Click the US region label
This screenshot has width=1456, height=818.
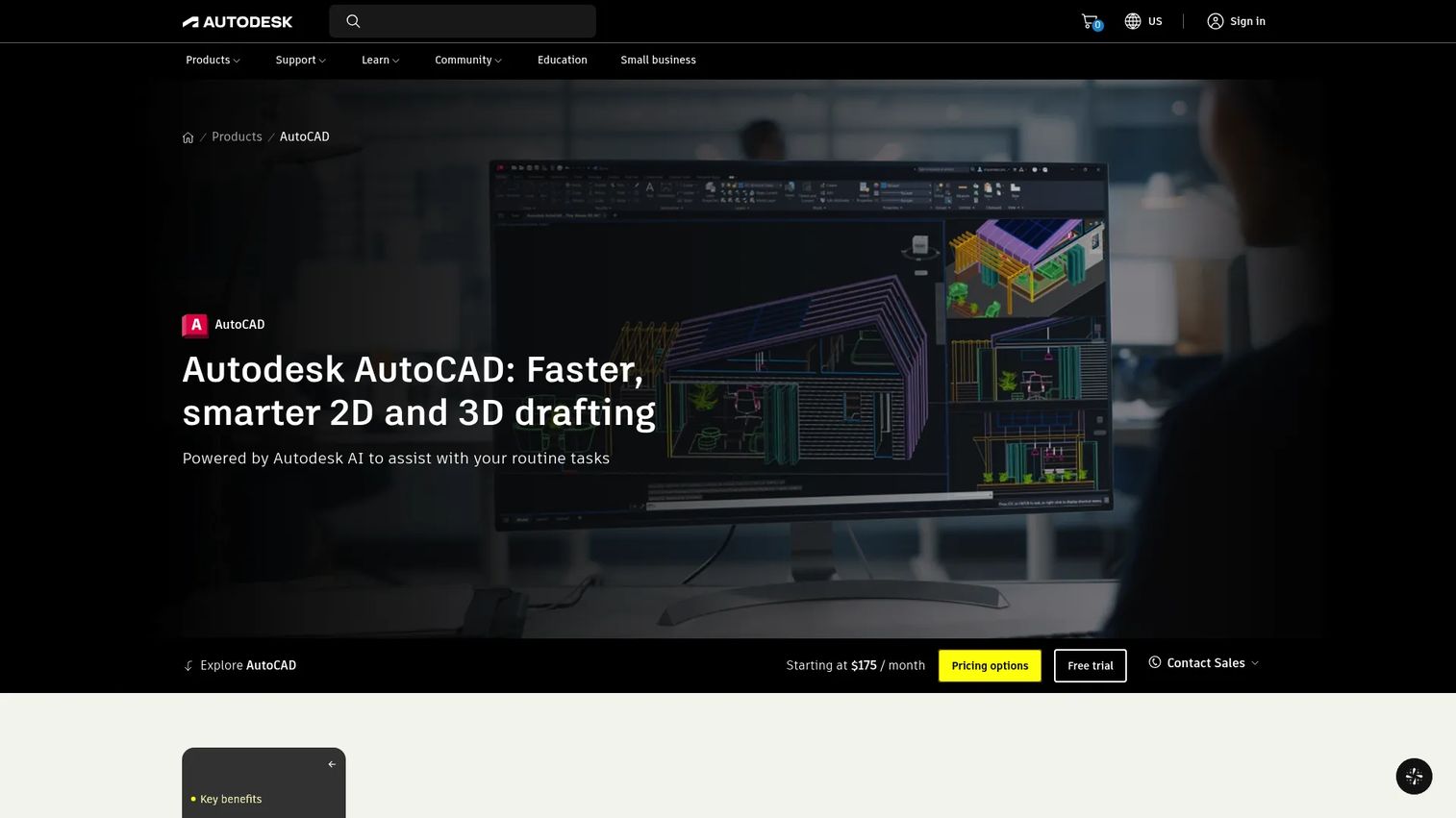tap(1155, 21)
